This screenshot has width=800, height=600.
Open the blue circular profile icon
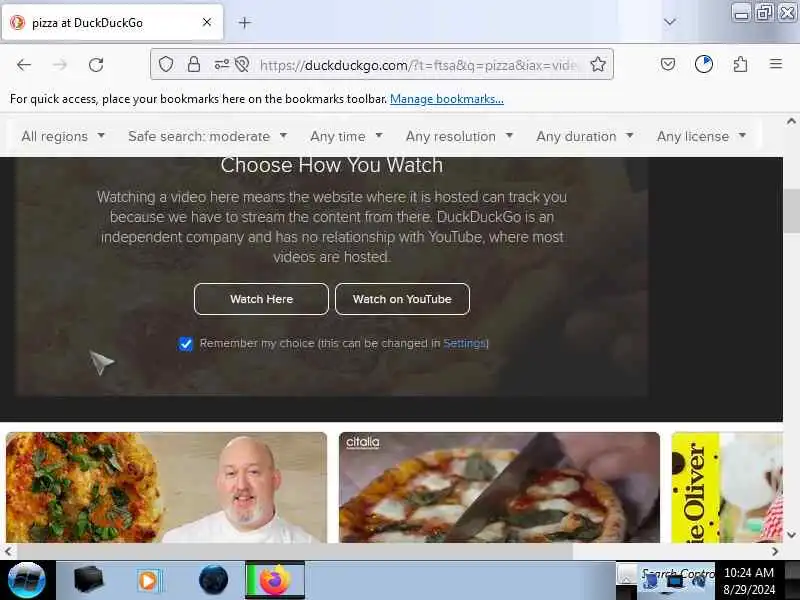click(x=704, y=64)
